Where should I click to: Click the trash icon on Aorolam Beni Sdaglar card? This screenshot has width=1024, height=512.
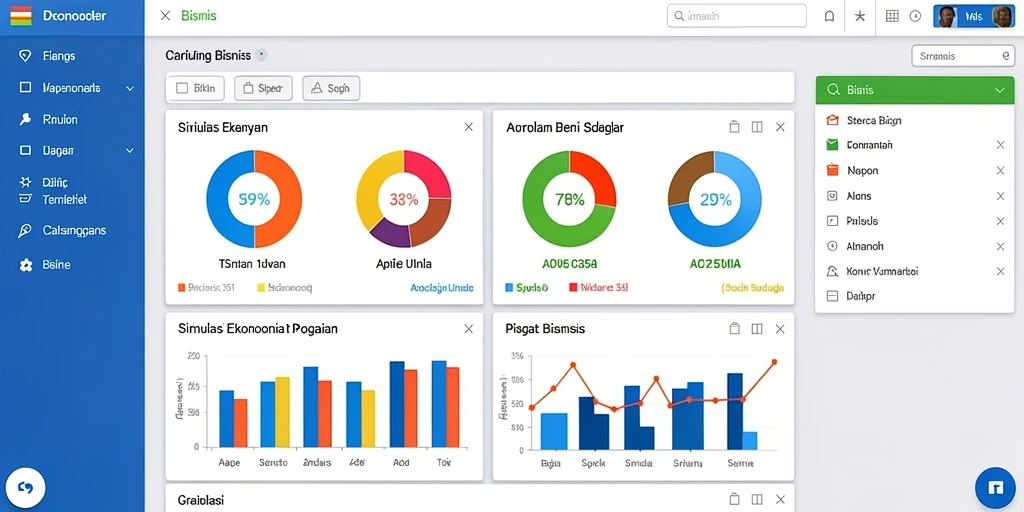click(734, 127)
